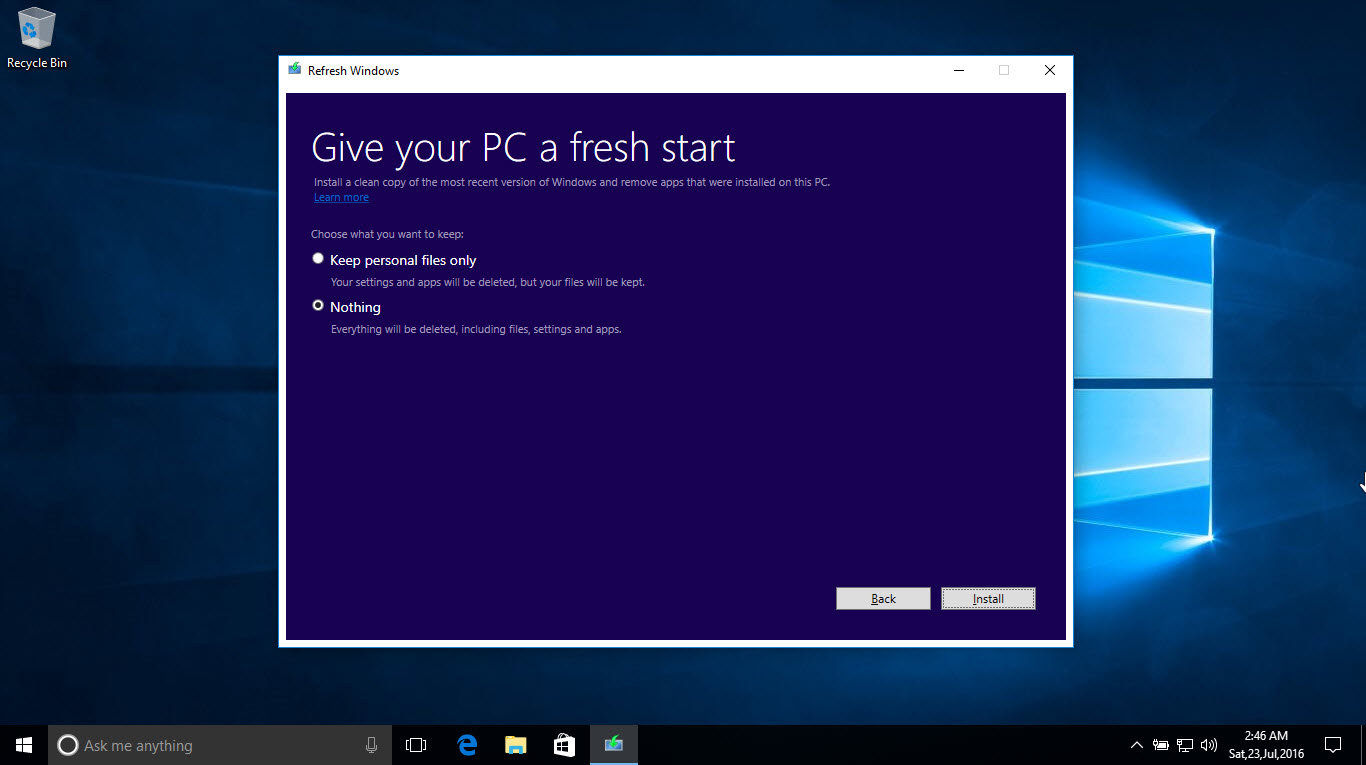Select the Nothing radio option
1366x765 pixels.
pyautogui.click(x=318, y=305)
